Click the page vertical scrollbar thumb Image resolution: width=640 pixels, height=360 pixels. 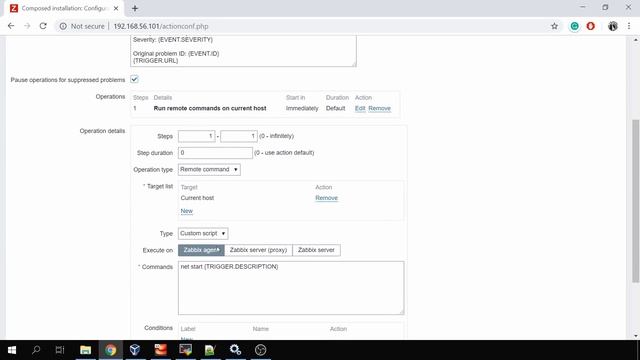point(636,200)
